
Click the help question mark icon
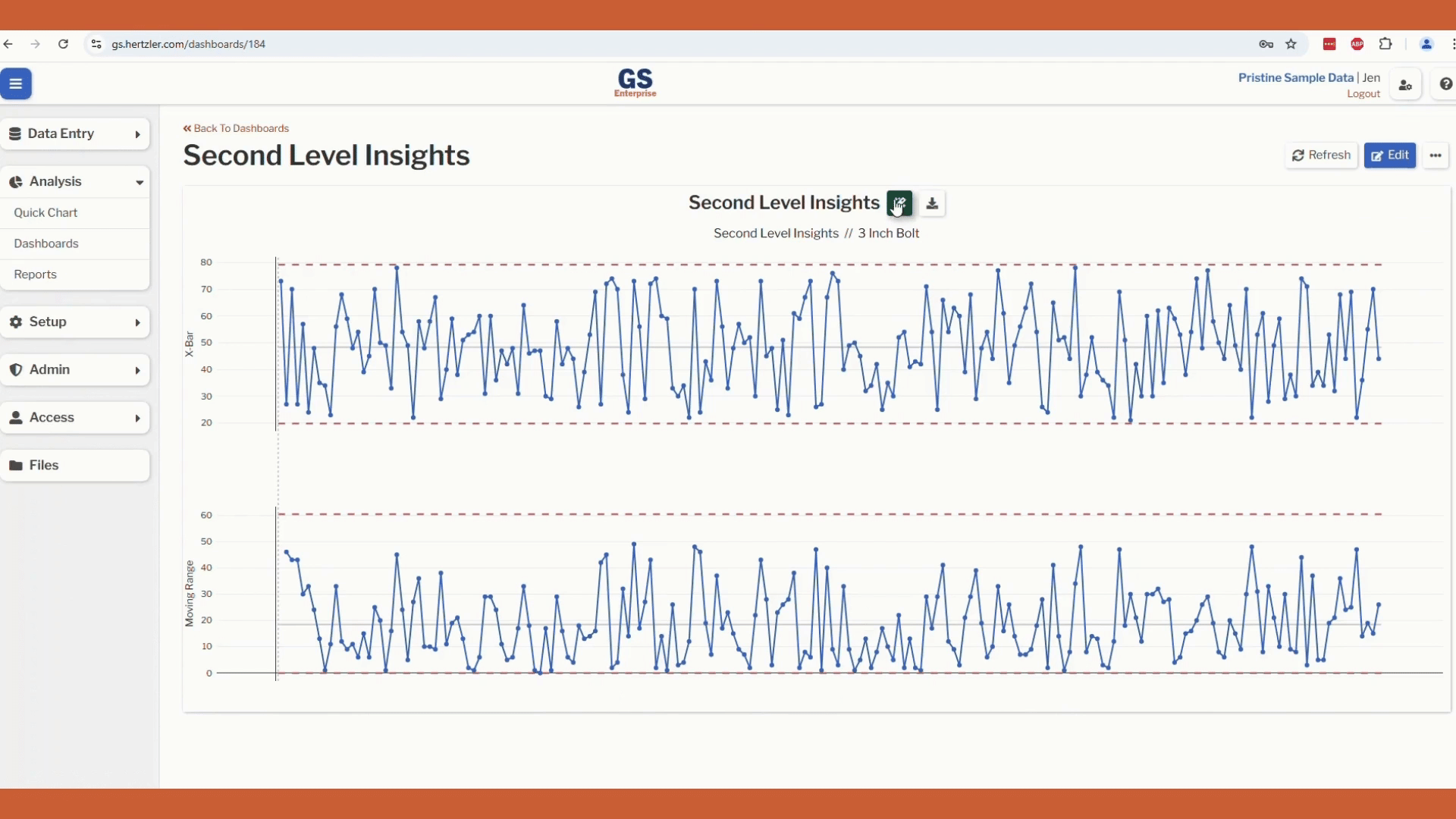point(1445,84)
